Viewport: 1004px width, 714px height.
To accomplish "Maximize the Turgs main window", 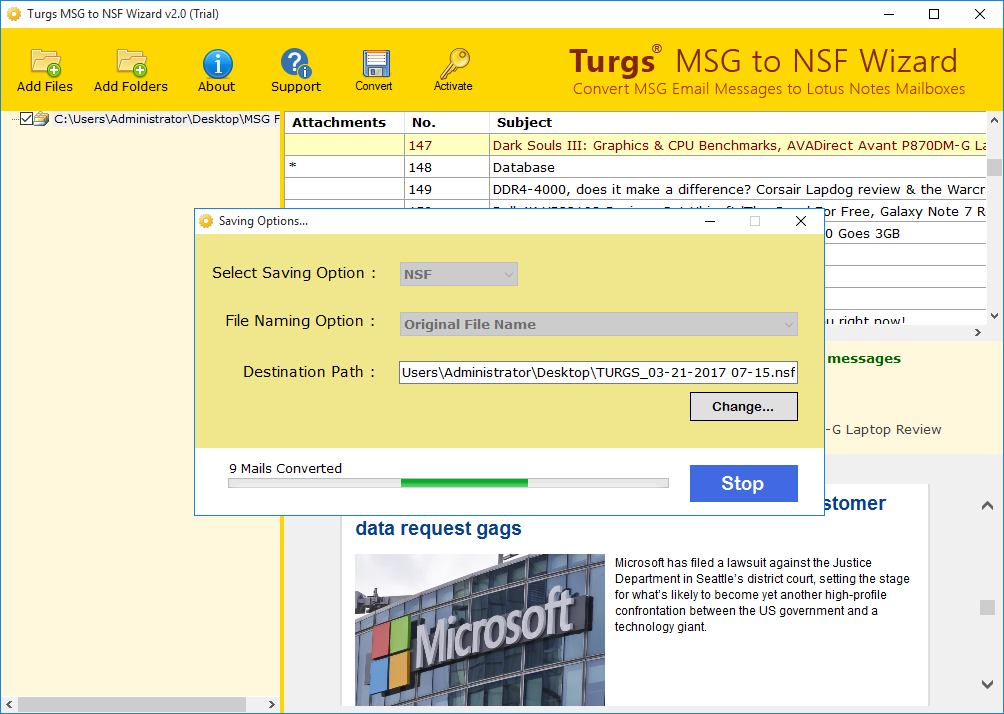I will (x=934, y=14).
